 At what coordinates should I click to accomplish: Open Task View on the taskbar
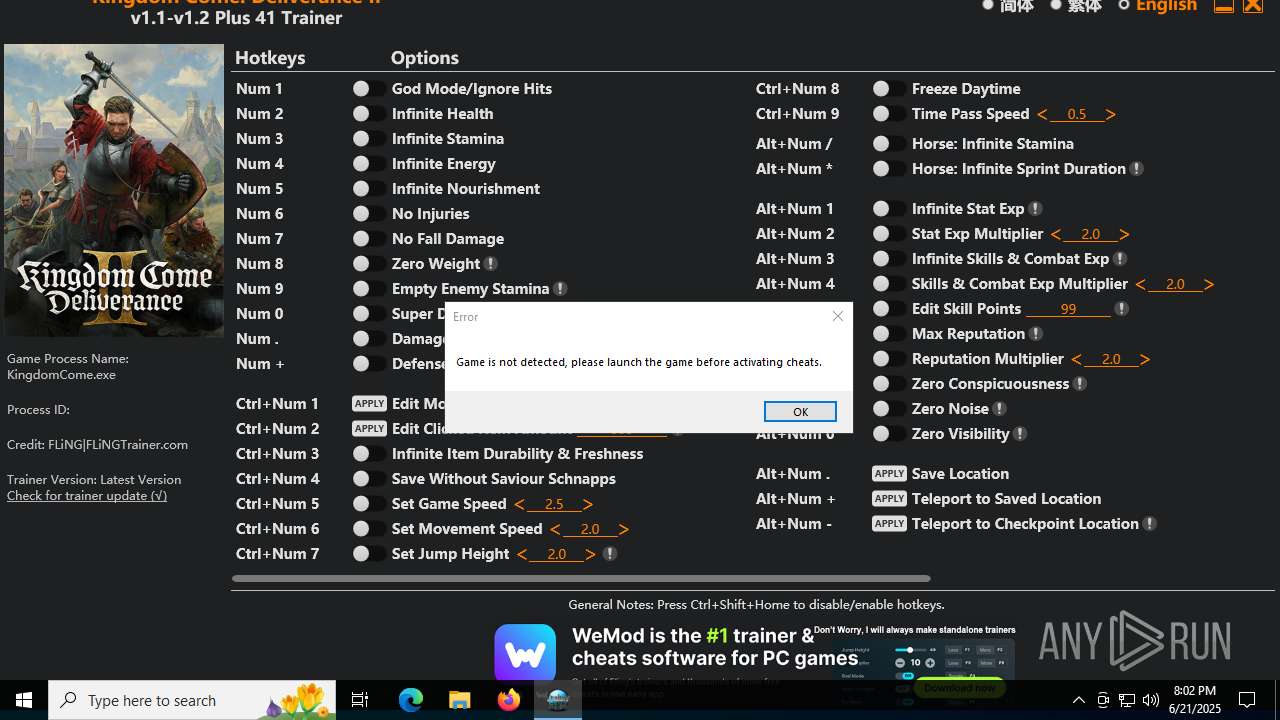coord(360,700)
